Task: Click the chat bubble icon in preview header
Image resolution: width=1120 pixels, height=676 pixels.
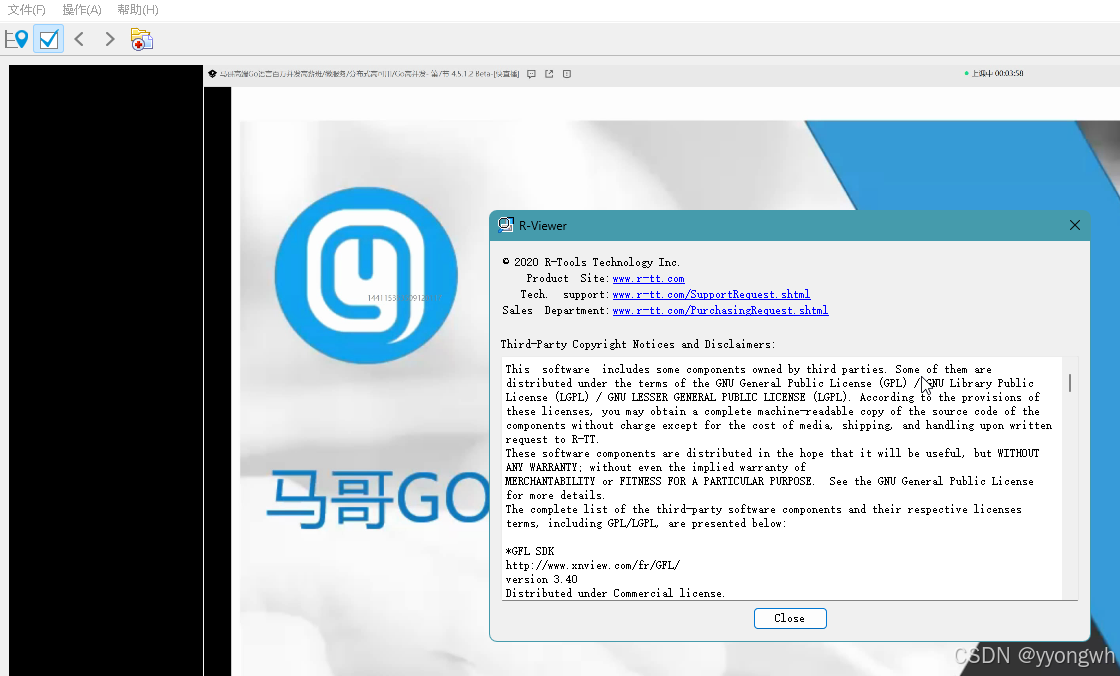Action: [x=531, y=74]
